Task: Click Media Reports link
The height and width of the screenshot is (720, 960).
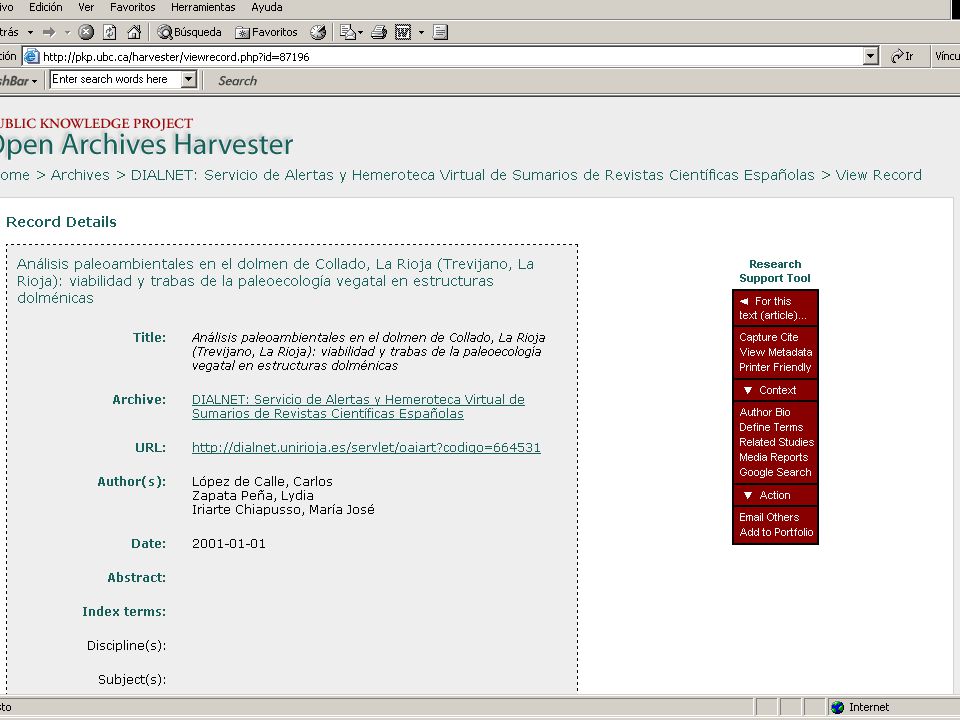Action: (x=773, y=457)
